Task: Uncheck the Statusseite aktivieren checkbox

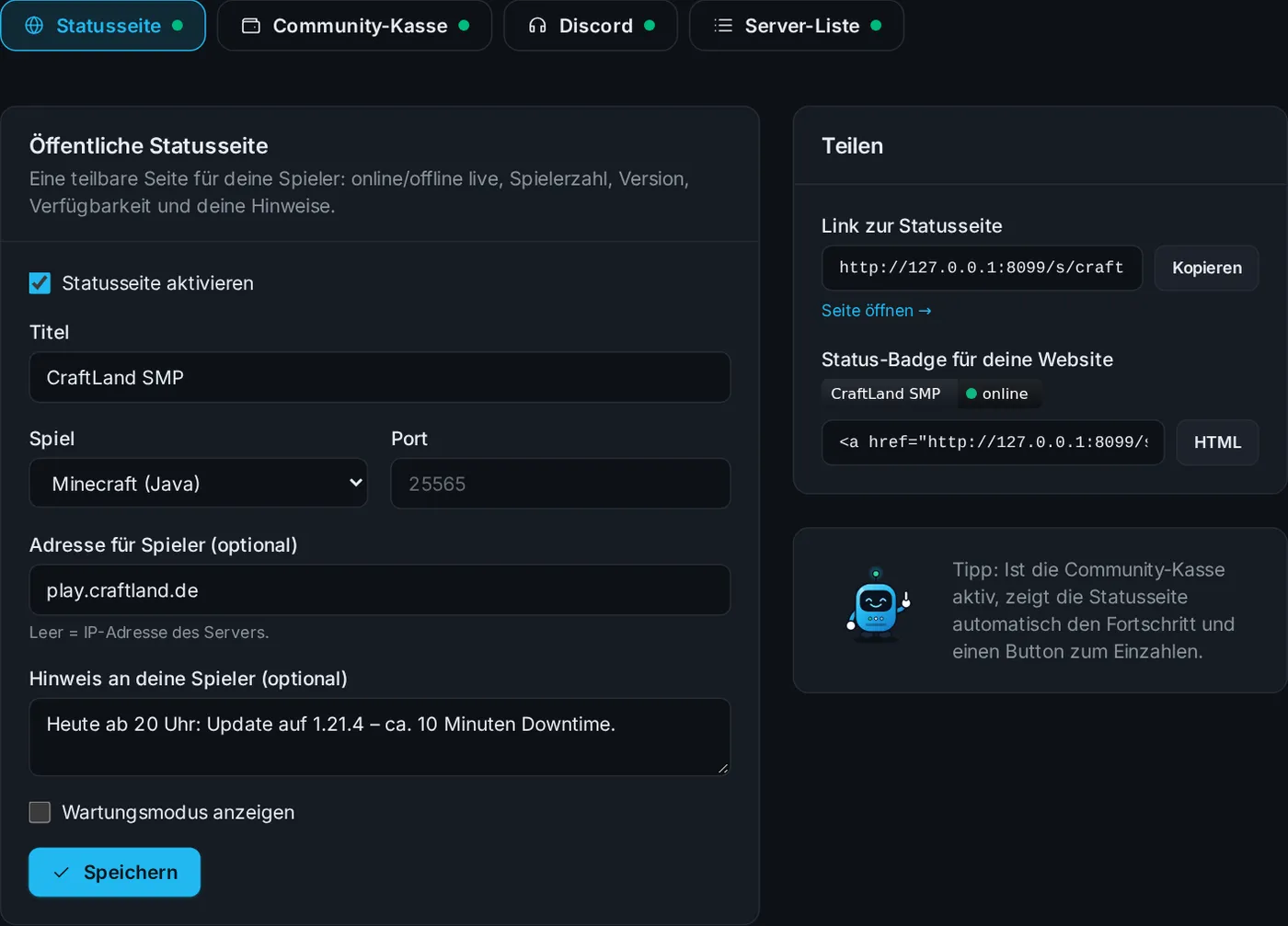Action: (x=40, y=283)
